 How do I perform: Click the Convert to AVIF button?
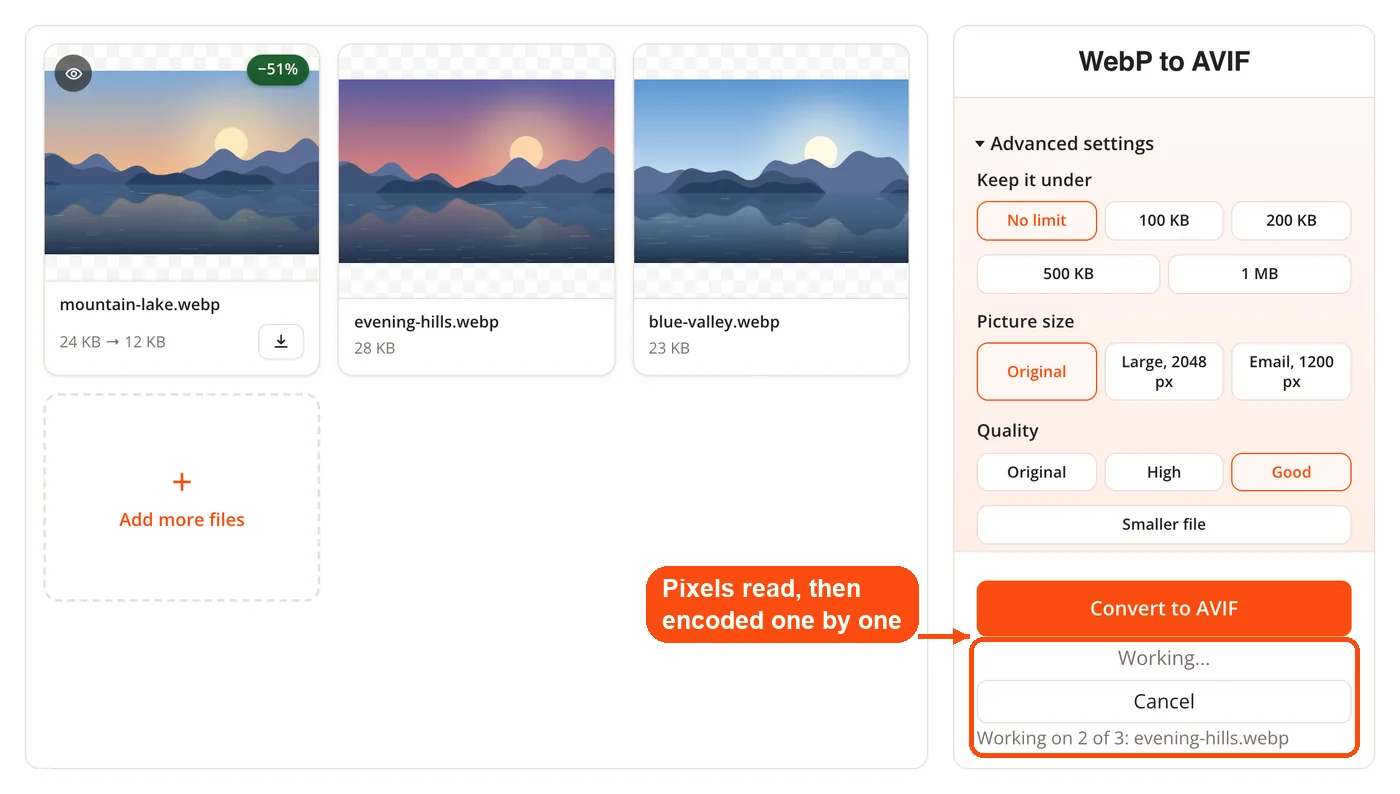click(x=1164, y=608)
